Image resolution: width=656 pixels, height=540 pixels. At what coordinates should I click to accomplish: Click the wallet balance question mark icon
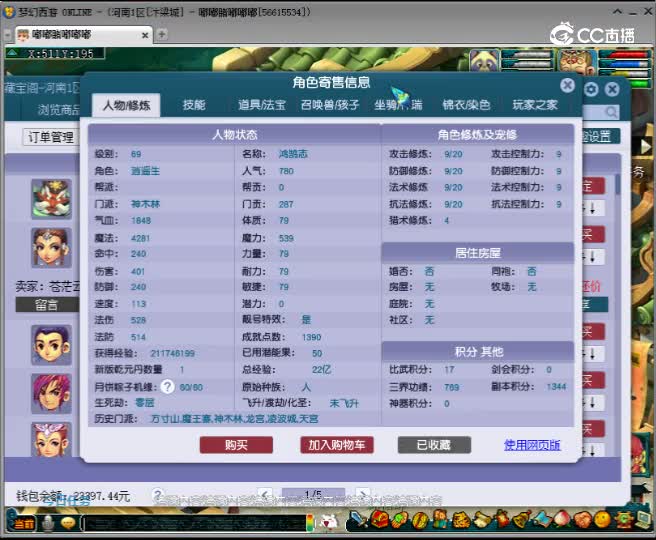[x=157, y=494]
